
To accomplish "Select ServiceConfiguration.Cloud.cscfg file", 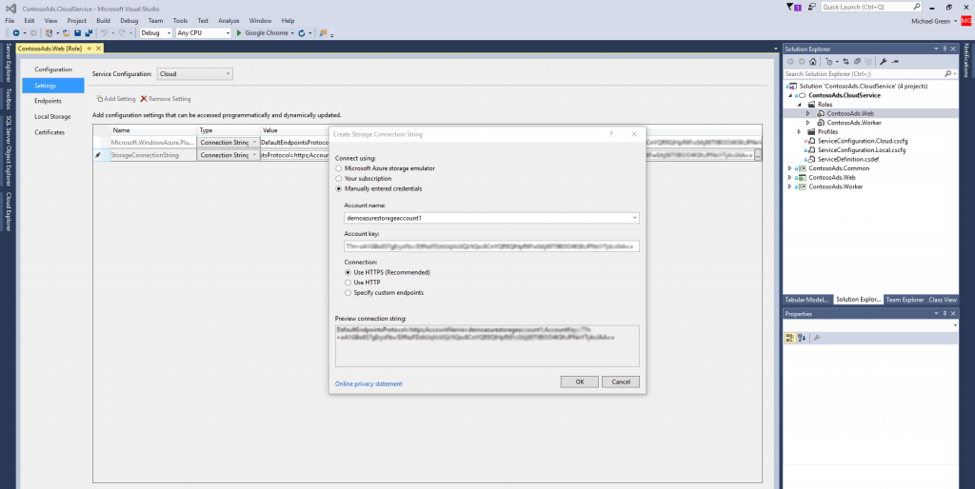I will pyautogui.click(x=862, y=141).
